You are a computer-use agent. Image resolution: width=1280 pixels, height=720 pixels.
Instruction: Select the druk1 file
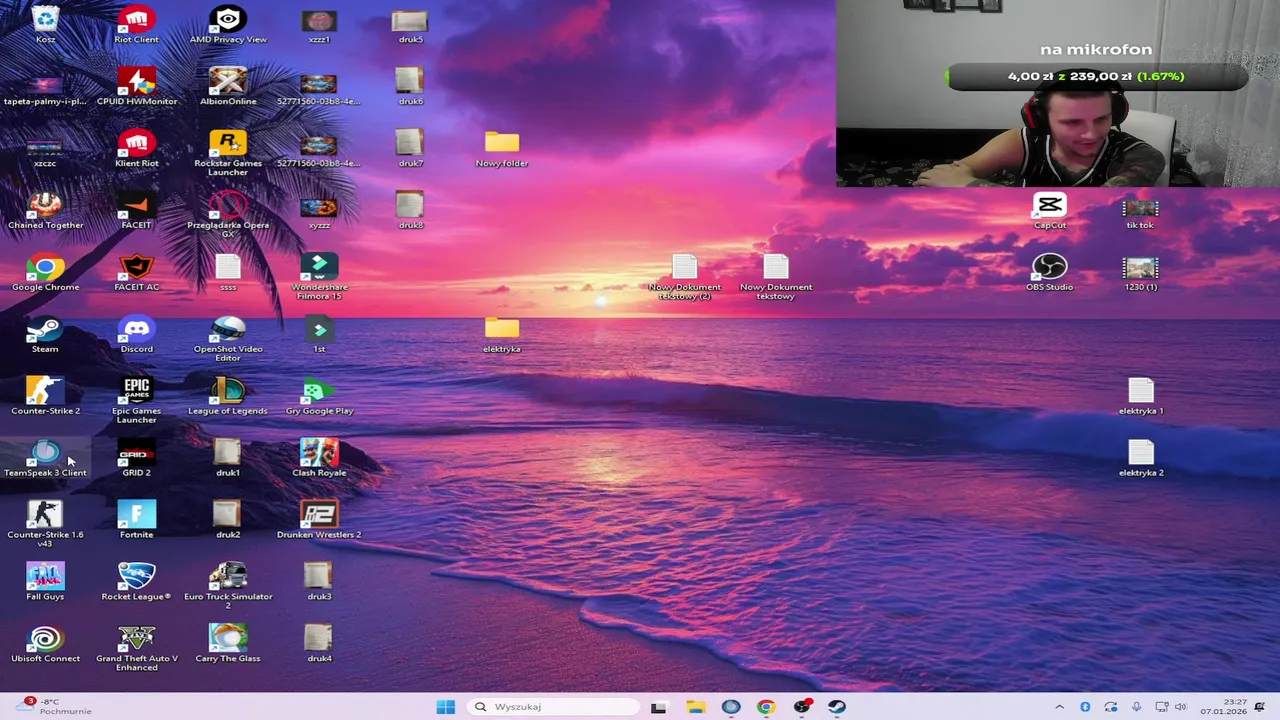point(228,460)
